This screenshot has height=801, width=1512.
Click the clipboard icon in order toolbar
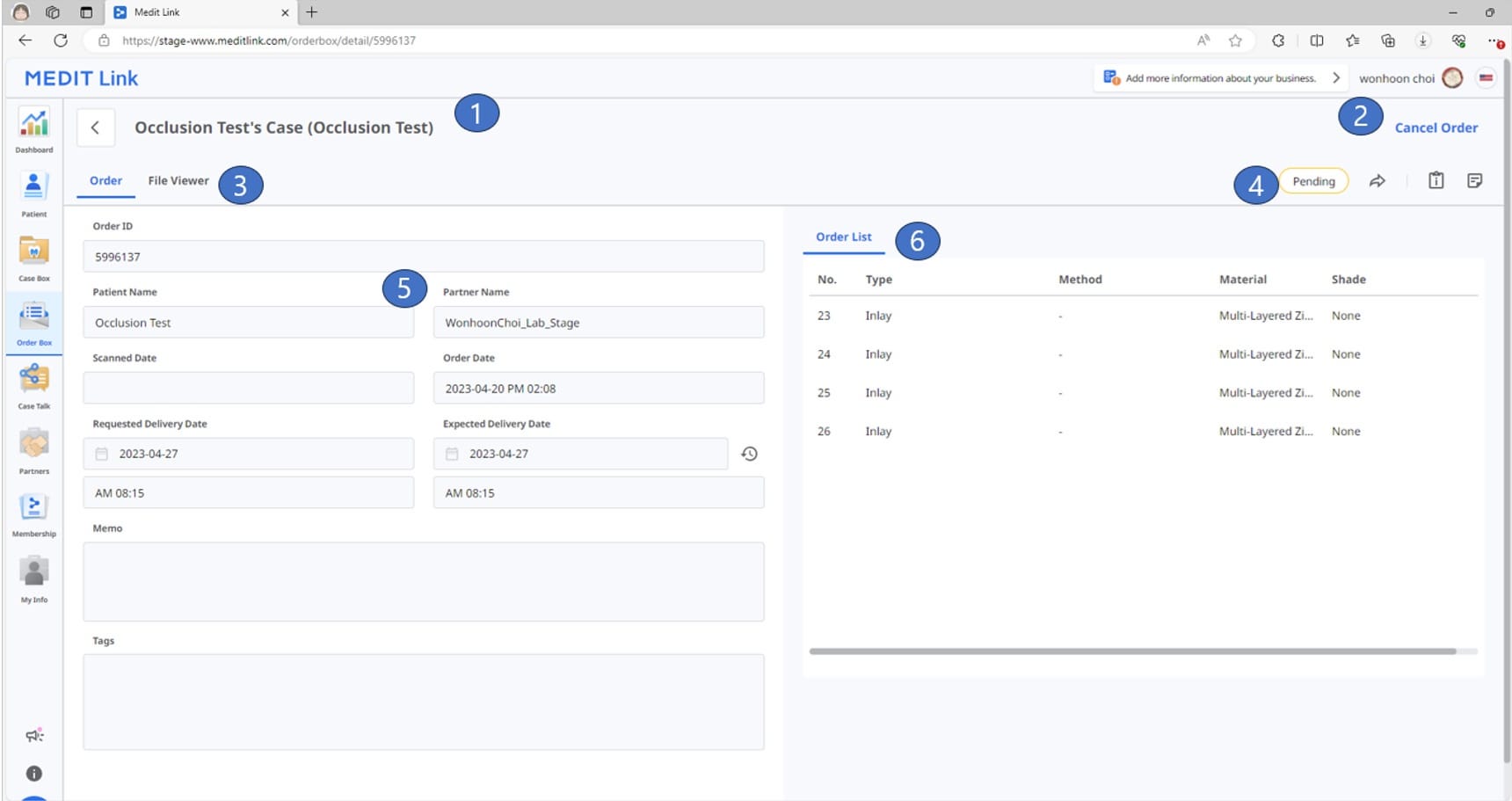(1436, 180)
